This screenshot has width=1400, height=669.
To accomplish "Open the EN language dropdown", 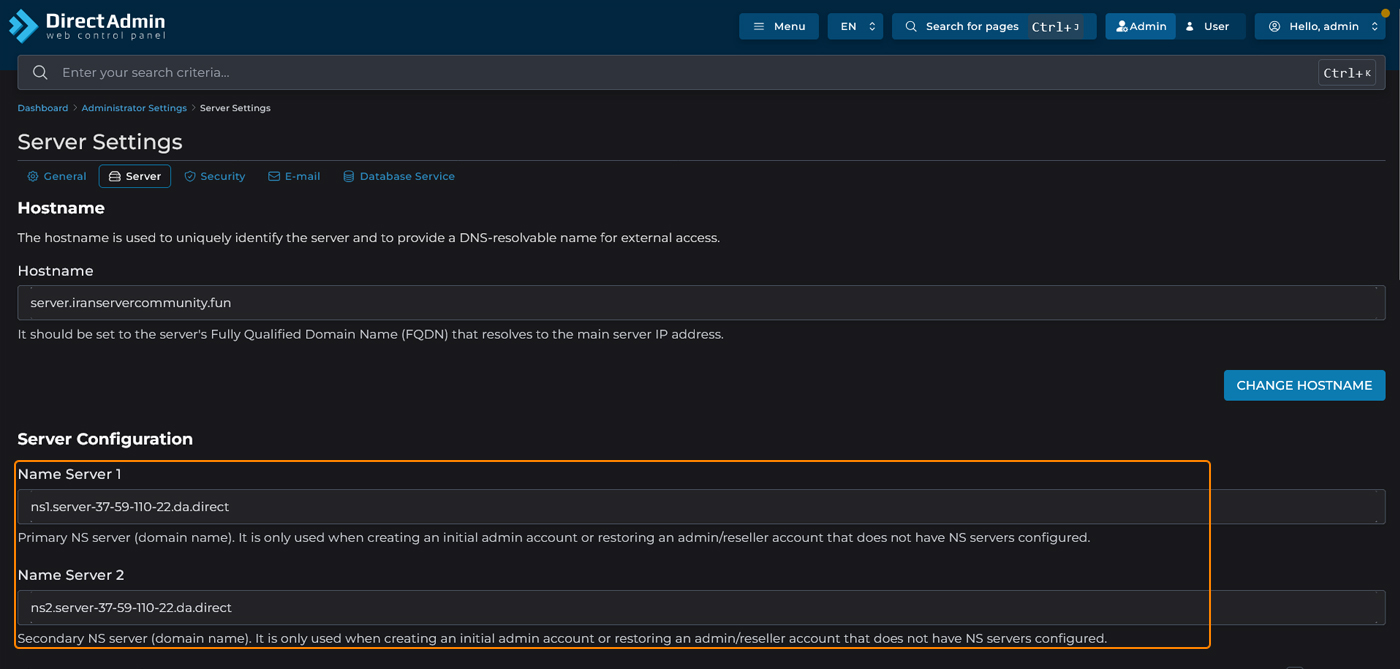I will tap(855, 26).
